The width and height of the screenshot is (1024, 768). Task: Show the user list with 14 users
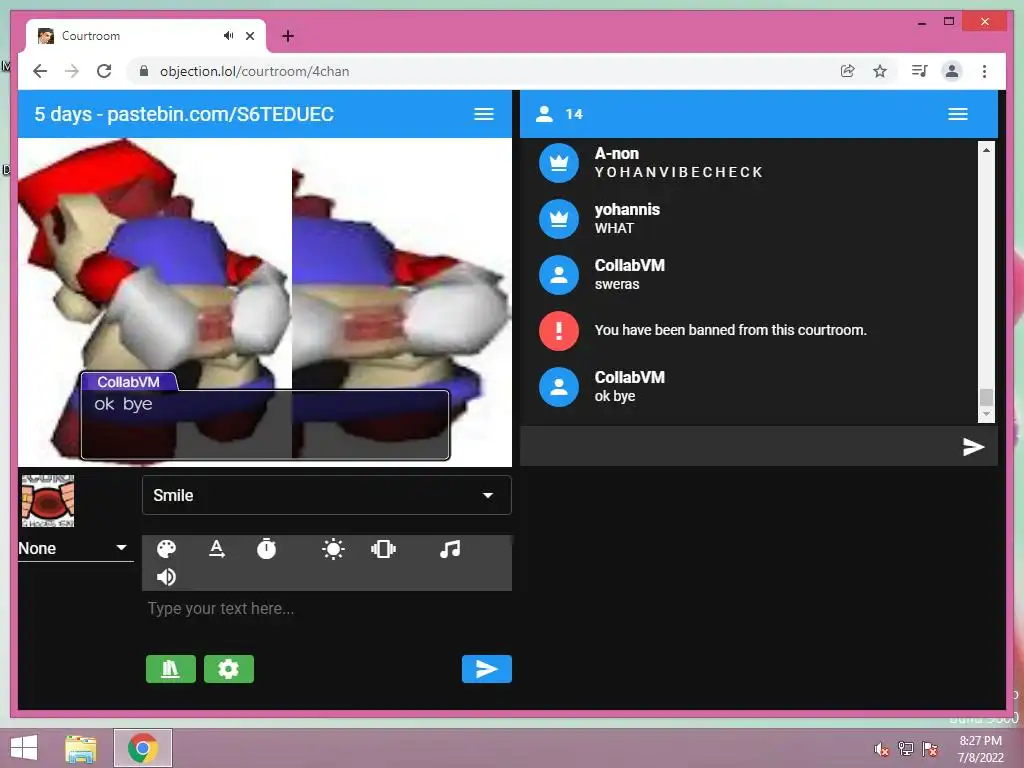point(559,114)
